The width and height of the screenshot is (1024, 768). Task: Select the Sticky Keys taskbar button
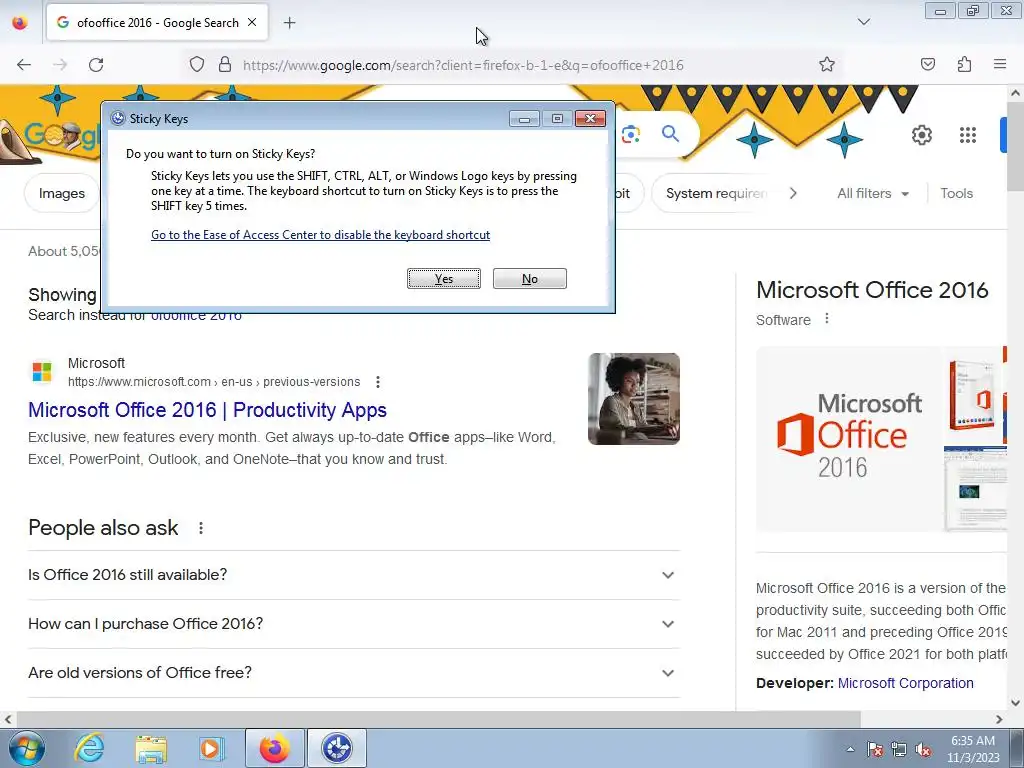(337, 748)
